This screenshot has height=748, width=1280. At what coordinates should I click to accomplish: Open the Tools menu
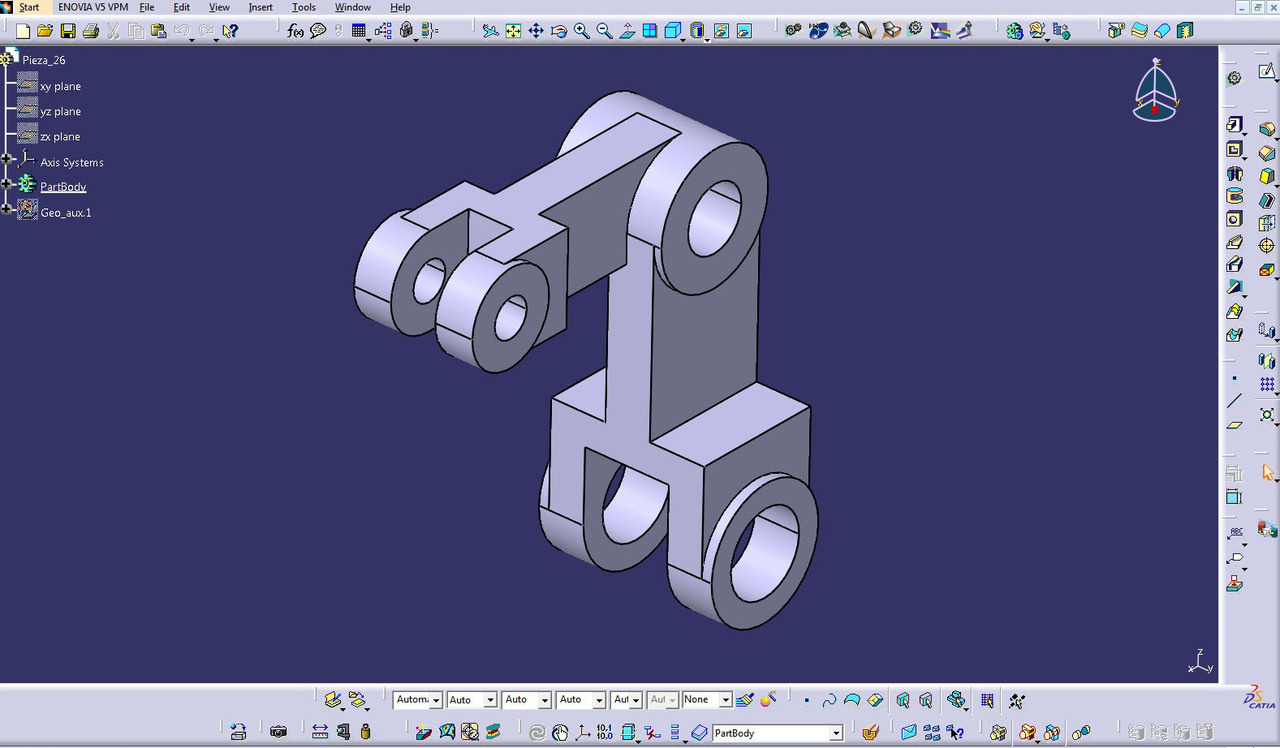pyautogui.click(x=303, y=7)
